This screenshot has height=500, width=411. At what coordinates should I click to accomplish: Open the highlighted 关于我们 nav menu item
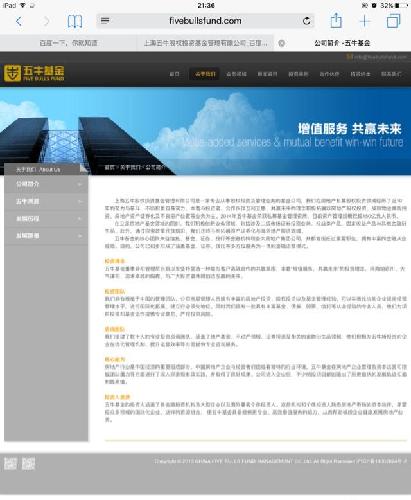205,74
